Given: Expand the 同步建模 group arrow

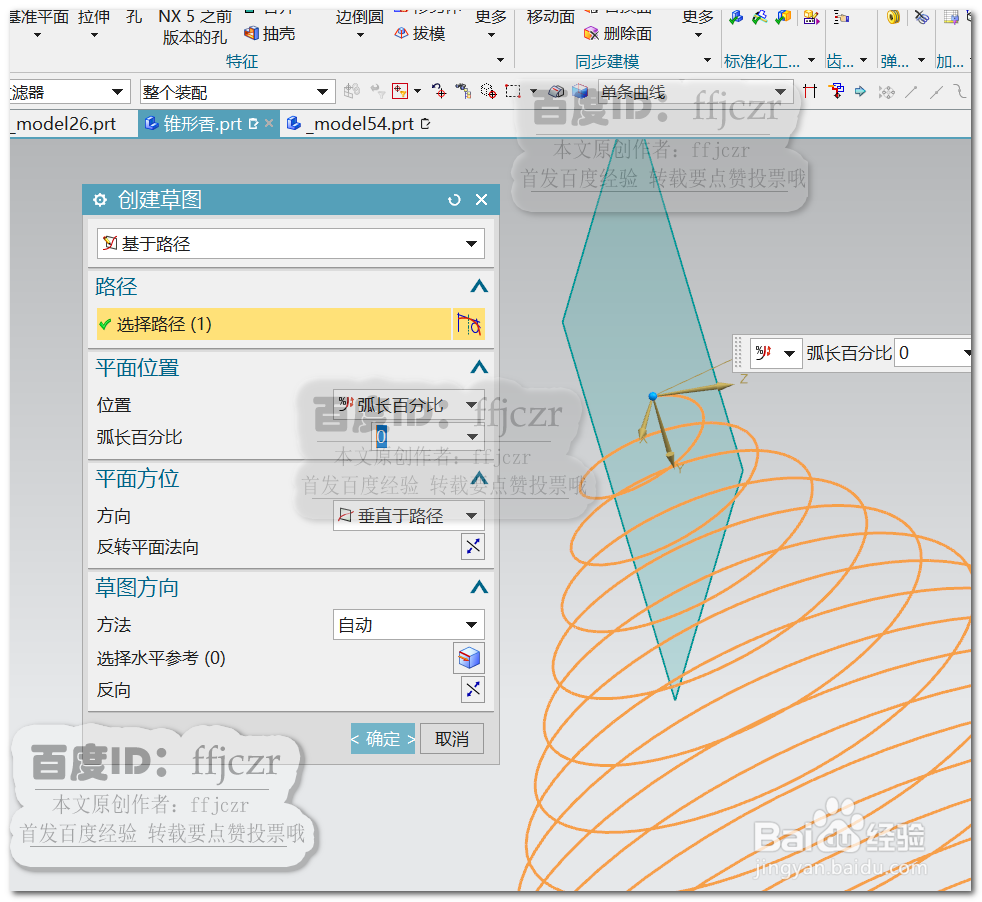Looking at the screenshot, I should [707, 60].
